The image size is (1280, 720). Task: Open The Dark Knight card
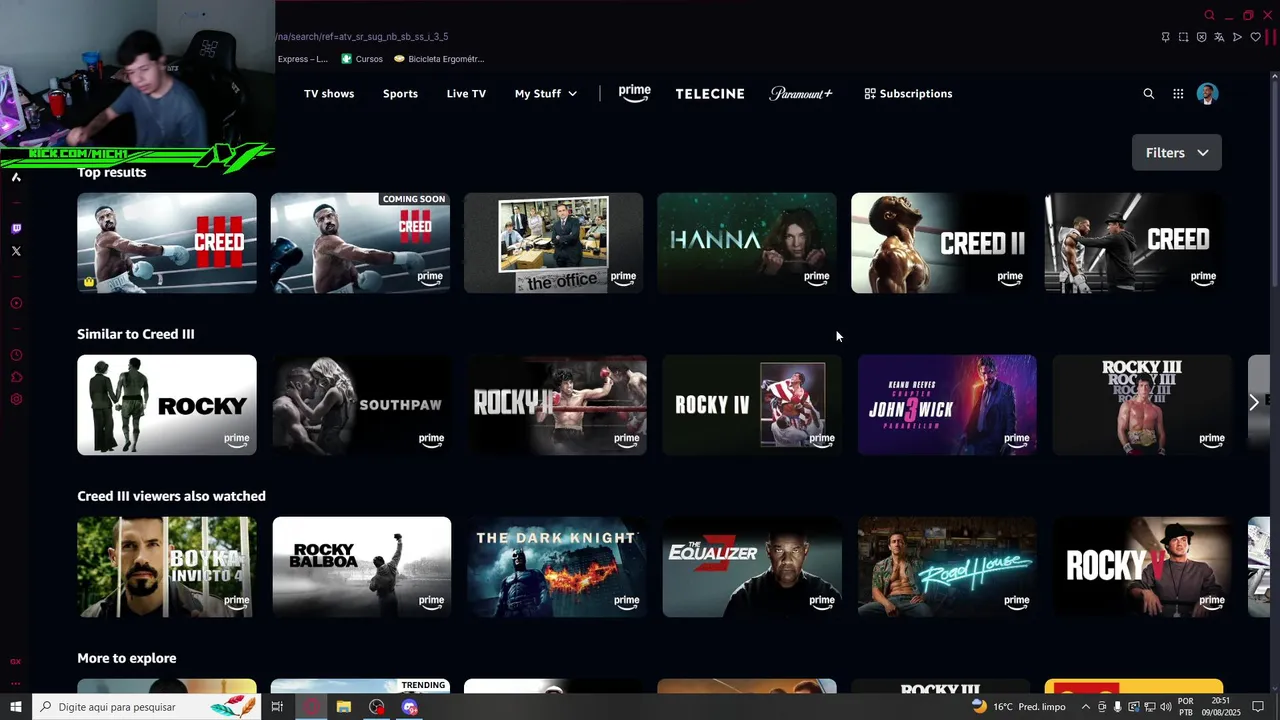[x=557, y=567]
